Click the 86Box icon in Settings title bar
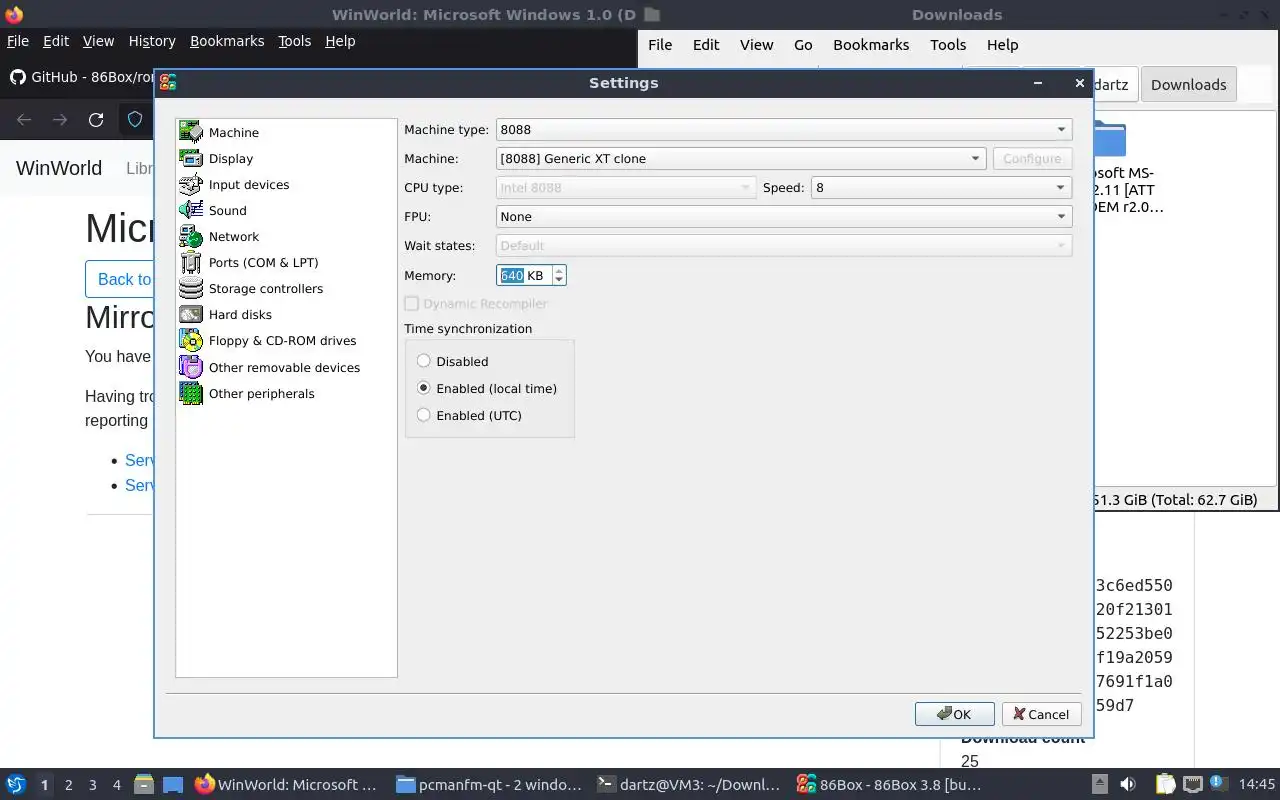1280x800 pixels. click(168, 83)
